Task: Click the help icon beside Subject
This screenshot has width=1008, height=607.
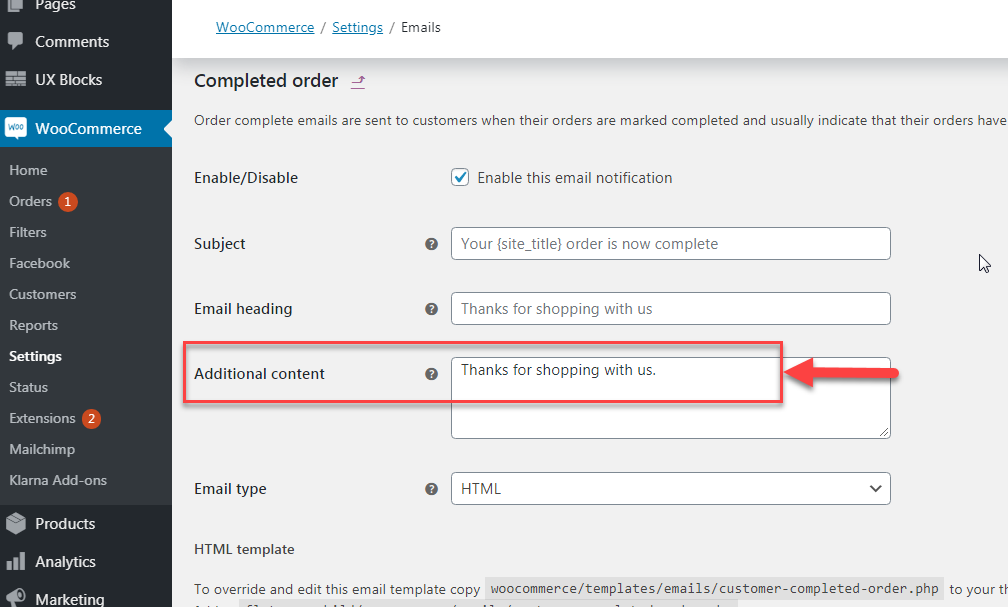Action: click(x=431, y=244)
